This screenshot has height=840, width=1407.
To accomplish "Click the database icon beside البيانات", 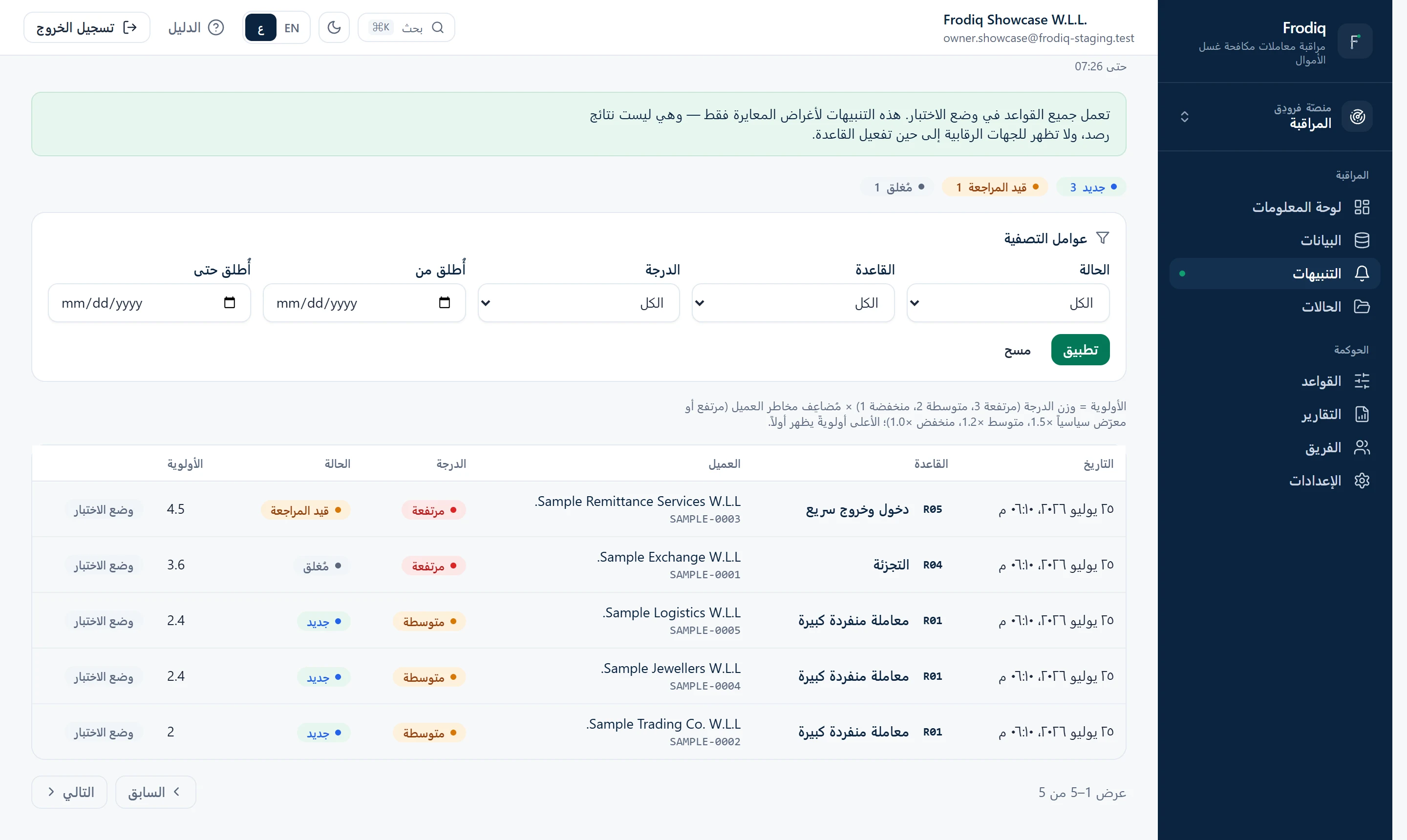I will pyautogui.click(x=1362, y=241).
